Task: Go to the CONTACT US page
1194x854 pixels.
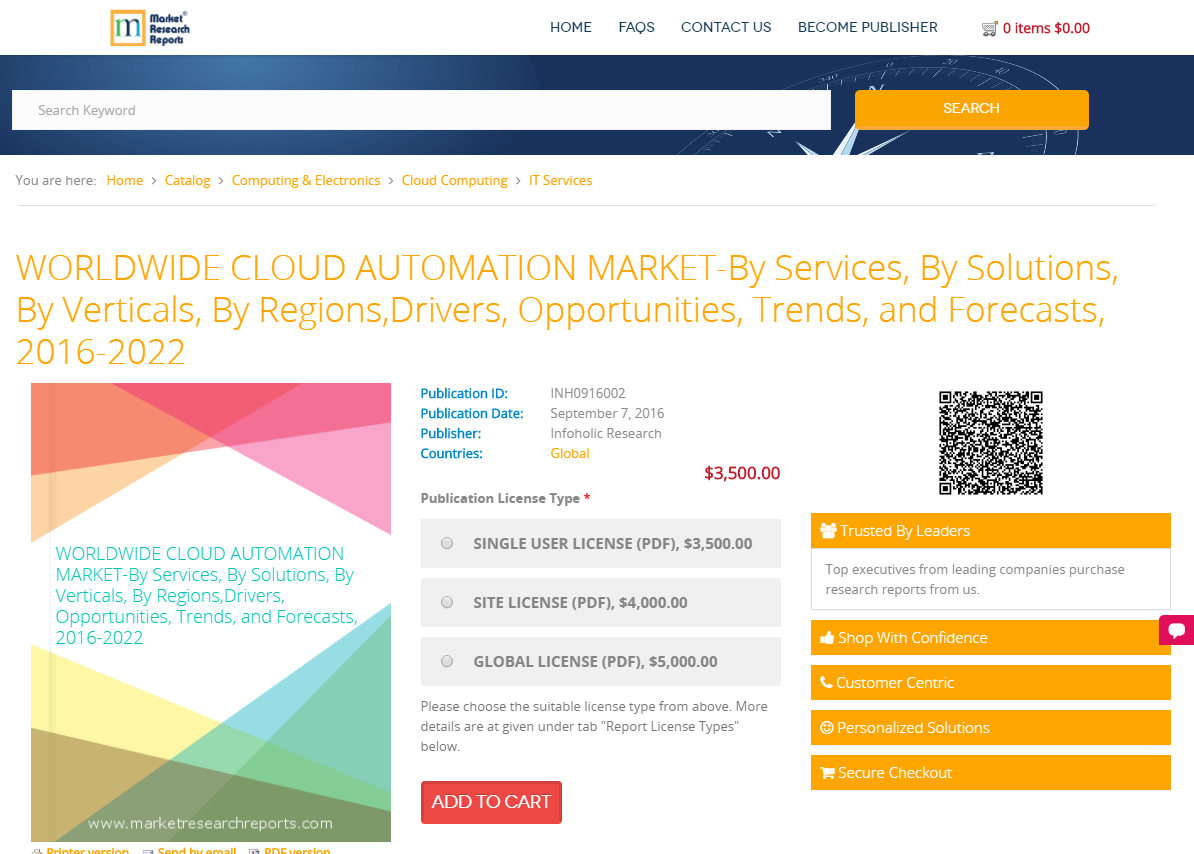Action: (x=726, y=27)
